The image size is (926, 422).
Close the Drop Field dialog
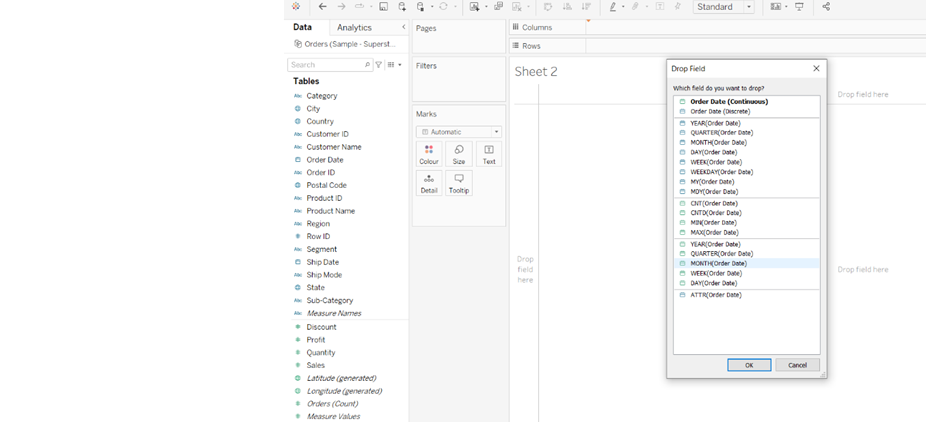point(816,68)
